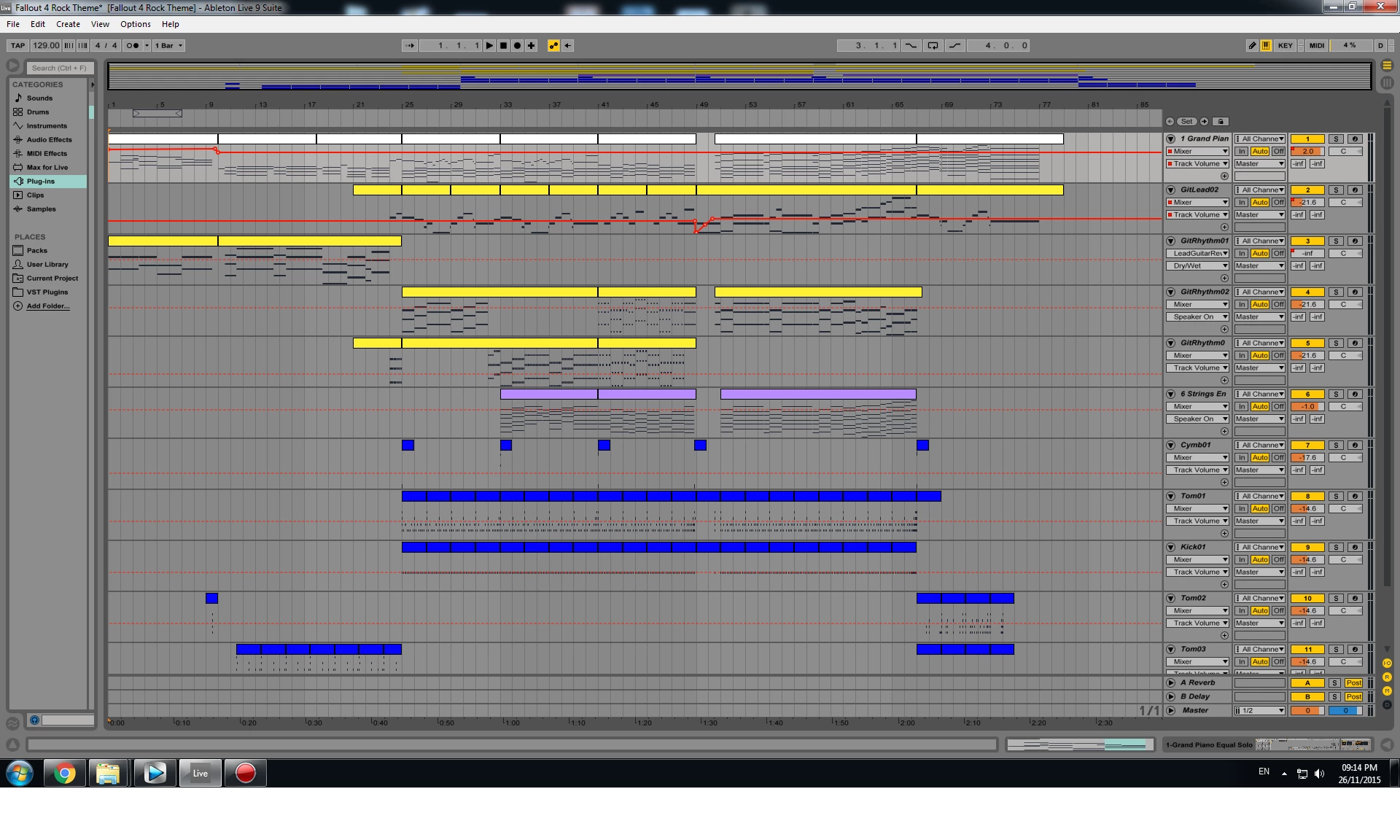Open the Create menu
Image resolution: width=1400 pixels, height=840 pixels.
click(x=68, y=24)
